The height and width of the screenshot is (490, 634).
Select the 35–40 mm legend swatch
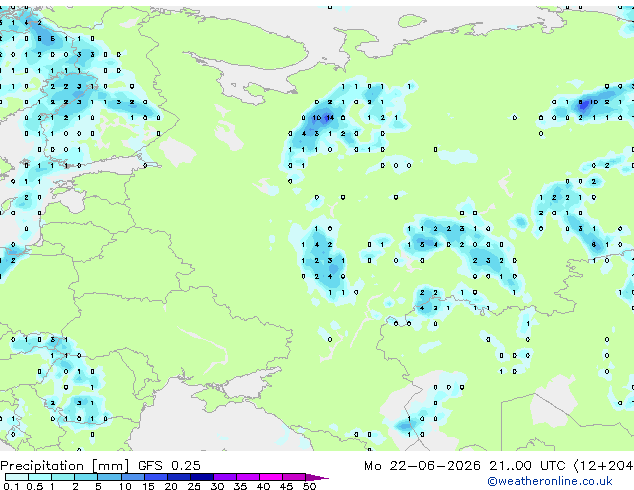(x=248, y=477)
